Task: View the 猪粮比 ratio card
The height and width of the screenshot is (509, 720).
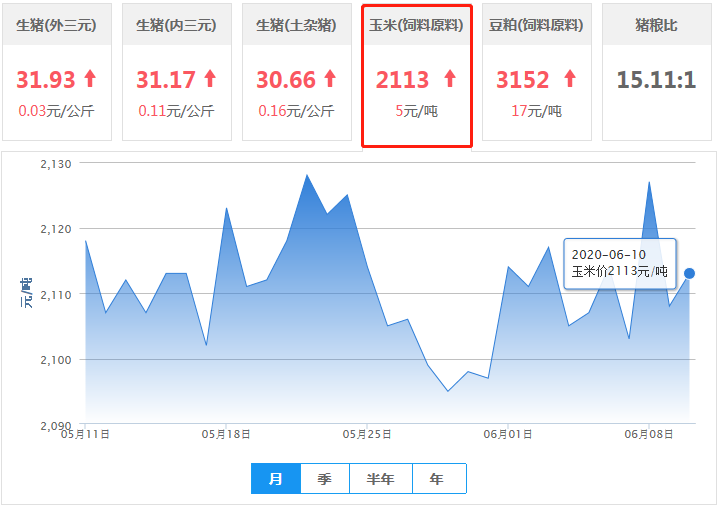Action: (656, 25)
